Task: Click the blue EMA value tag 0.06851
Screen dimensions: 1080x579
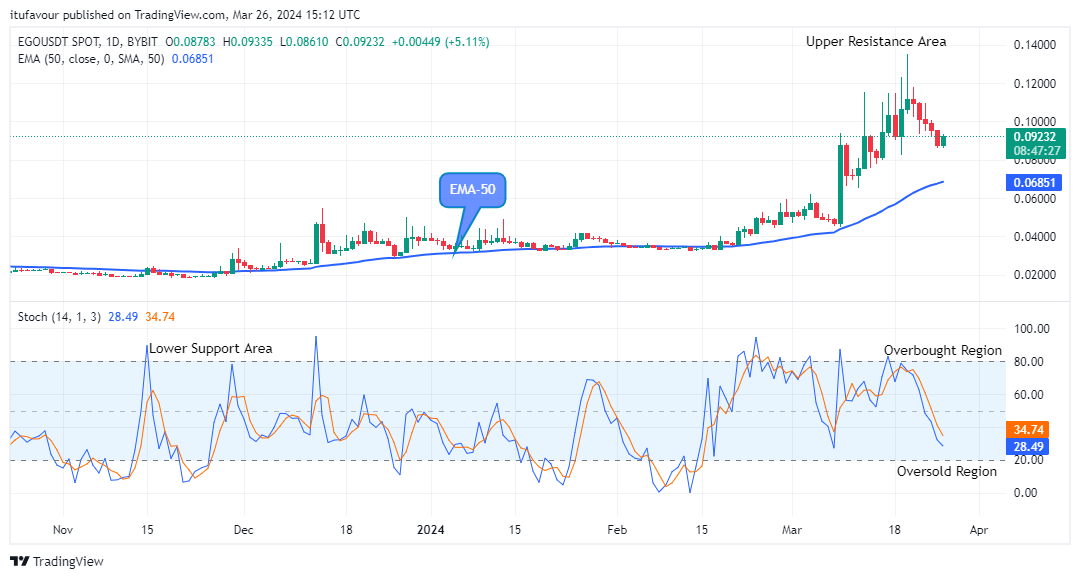Action: [1034, 182]
